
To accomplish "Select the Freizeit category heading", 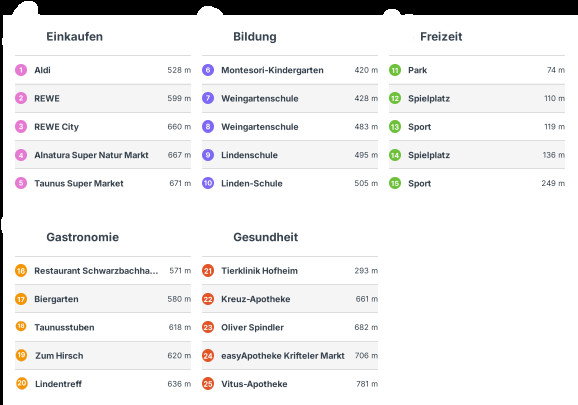I will pos(441,36).
